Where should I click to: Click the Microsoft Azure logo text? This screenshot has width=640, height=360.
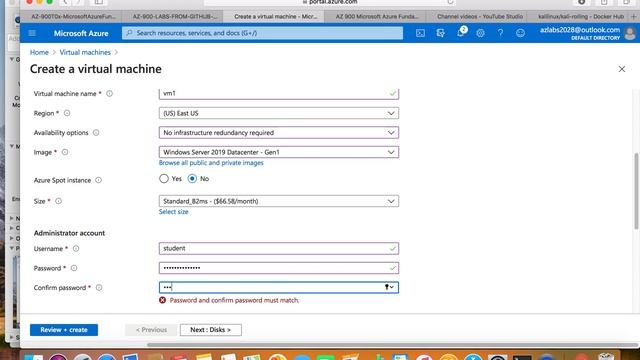(81, 33)
